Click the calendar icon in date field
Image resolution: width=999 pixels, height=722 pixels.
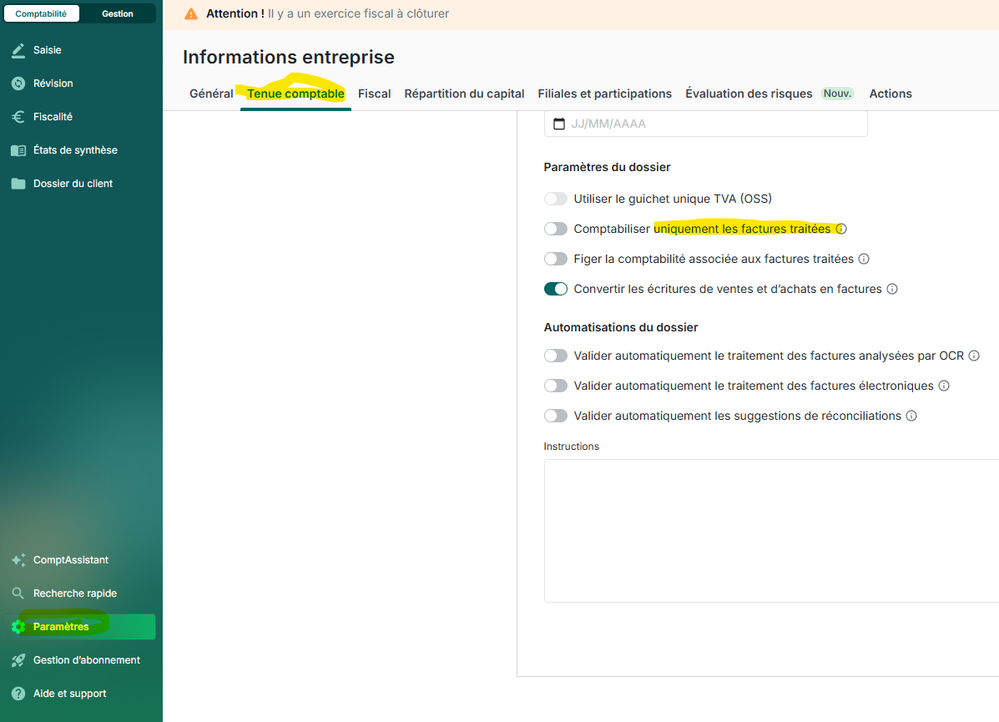click(560, 124)
